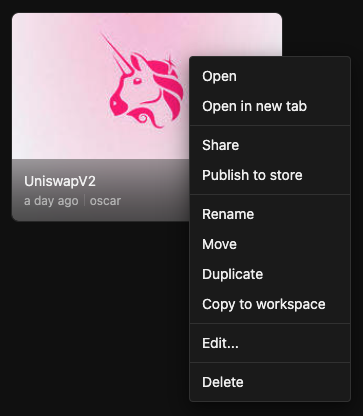Choose Rename from the menu
The image size is (363, 416).
point(270,214)
